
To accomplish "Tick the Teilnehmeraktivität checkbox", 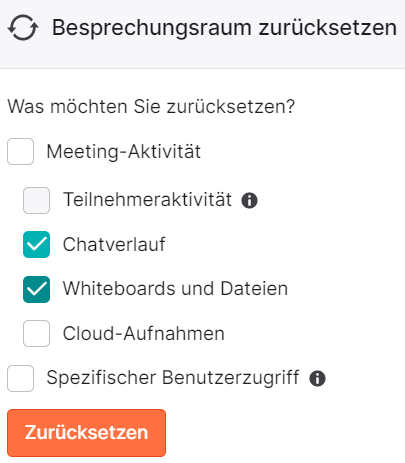I will [x=36, y=200].
